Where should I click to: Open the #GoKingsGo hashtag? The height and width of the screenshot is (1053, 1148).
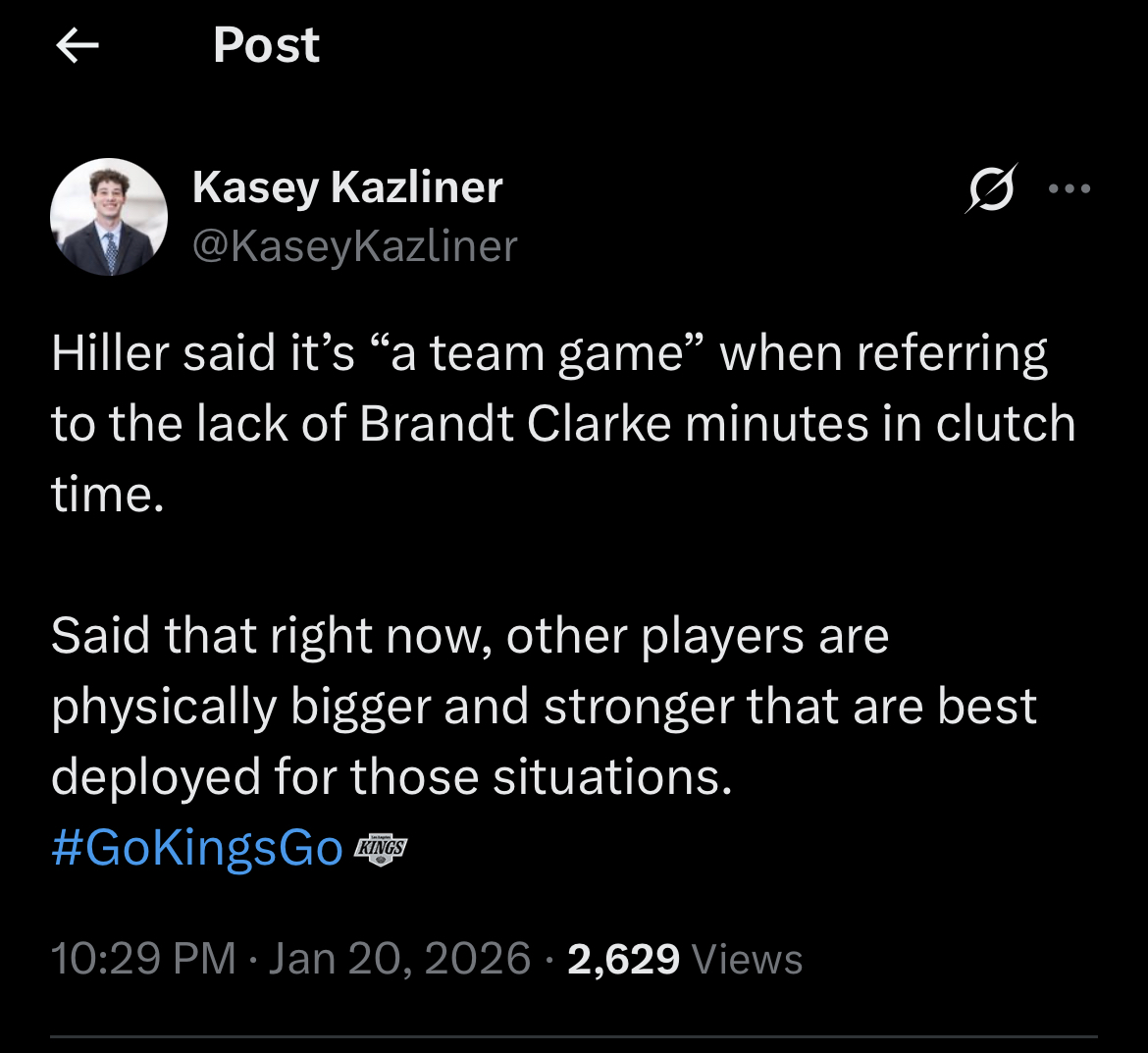196,849
